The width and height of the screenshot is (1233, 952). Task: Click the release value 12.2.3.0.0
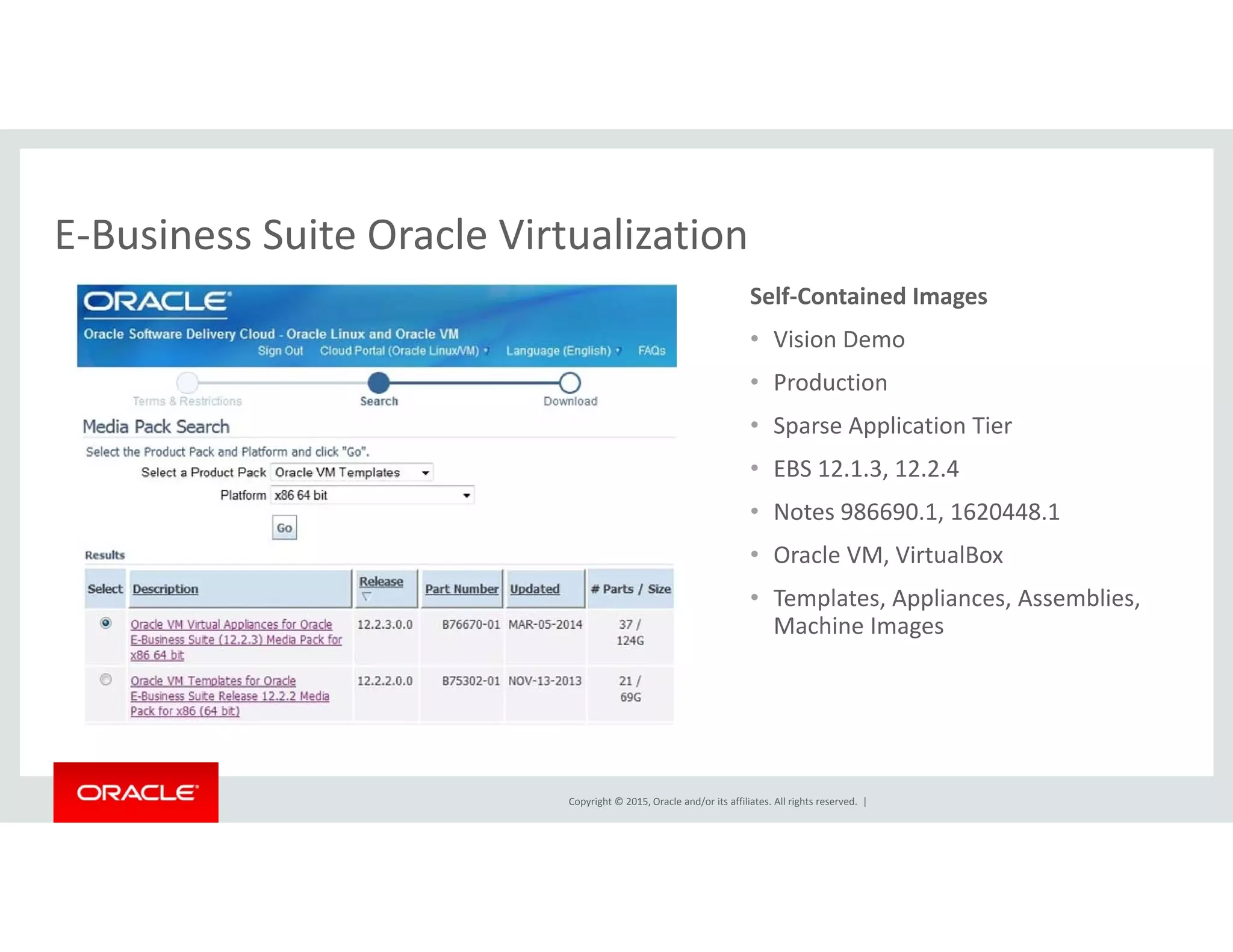click(x=385, y=625)
